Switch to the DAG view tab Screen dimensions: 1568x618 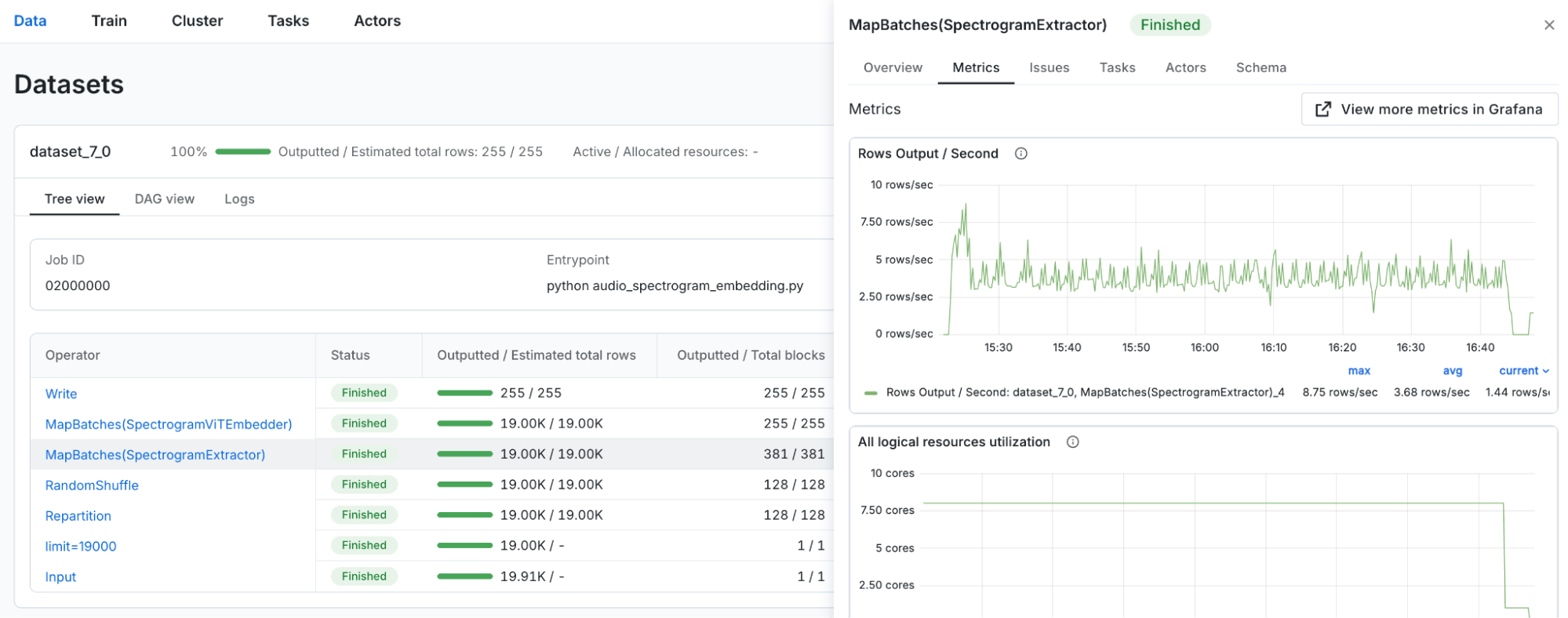tap(164, 199)
